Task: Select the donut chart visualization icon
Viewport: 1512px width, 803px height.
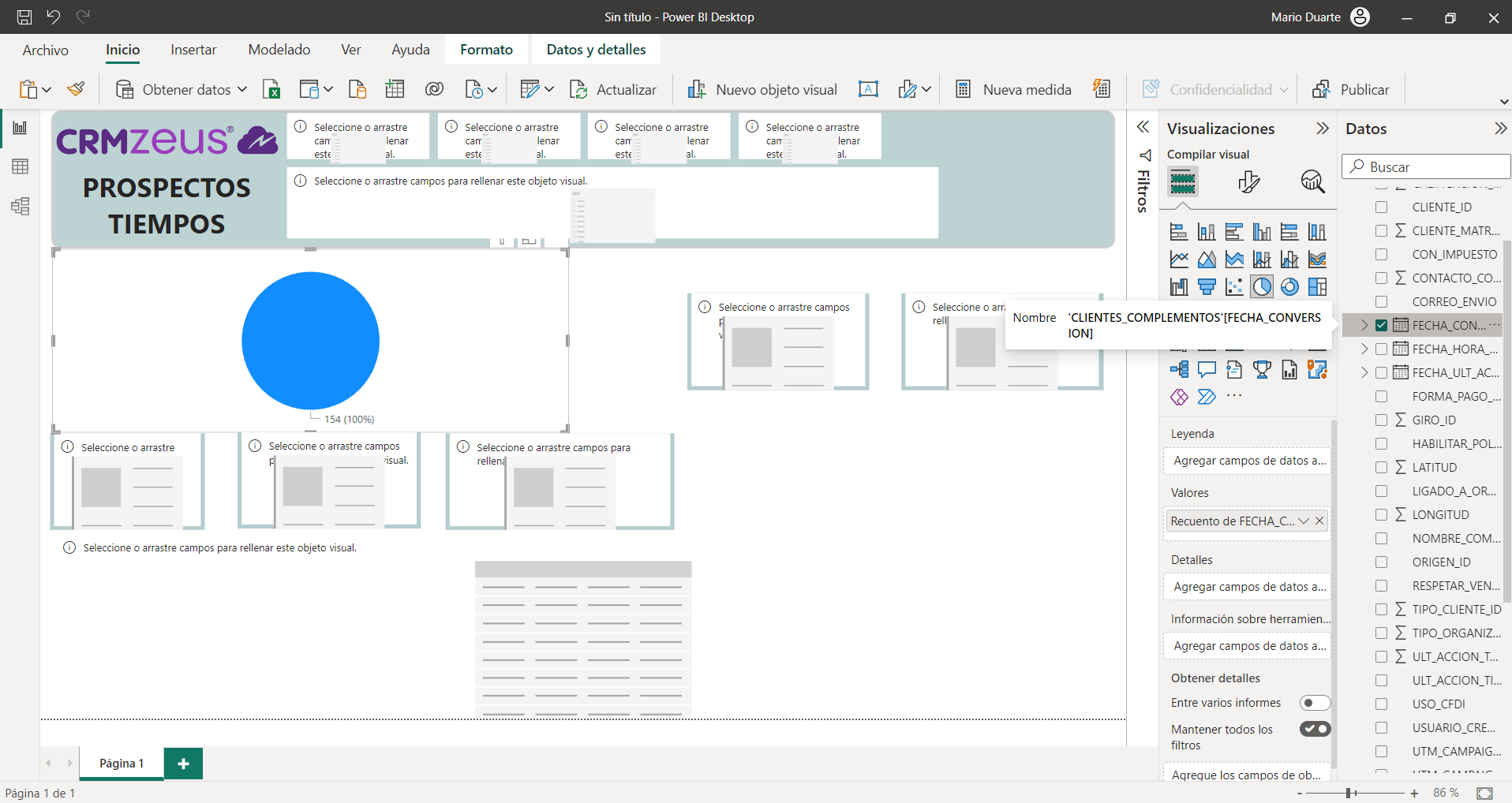Action: [x=1289, y=287]
